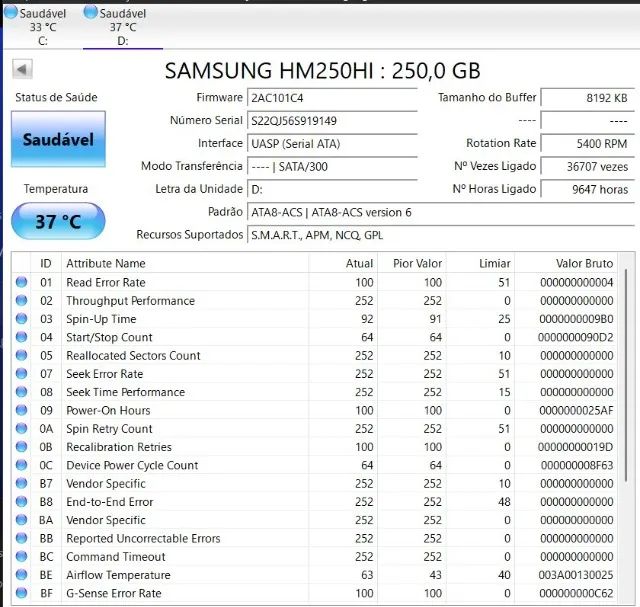This screenshot has height=607, width=640.
Task: Click the status orb for Seek Time Performance
Action: point(21,392)
